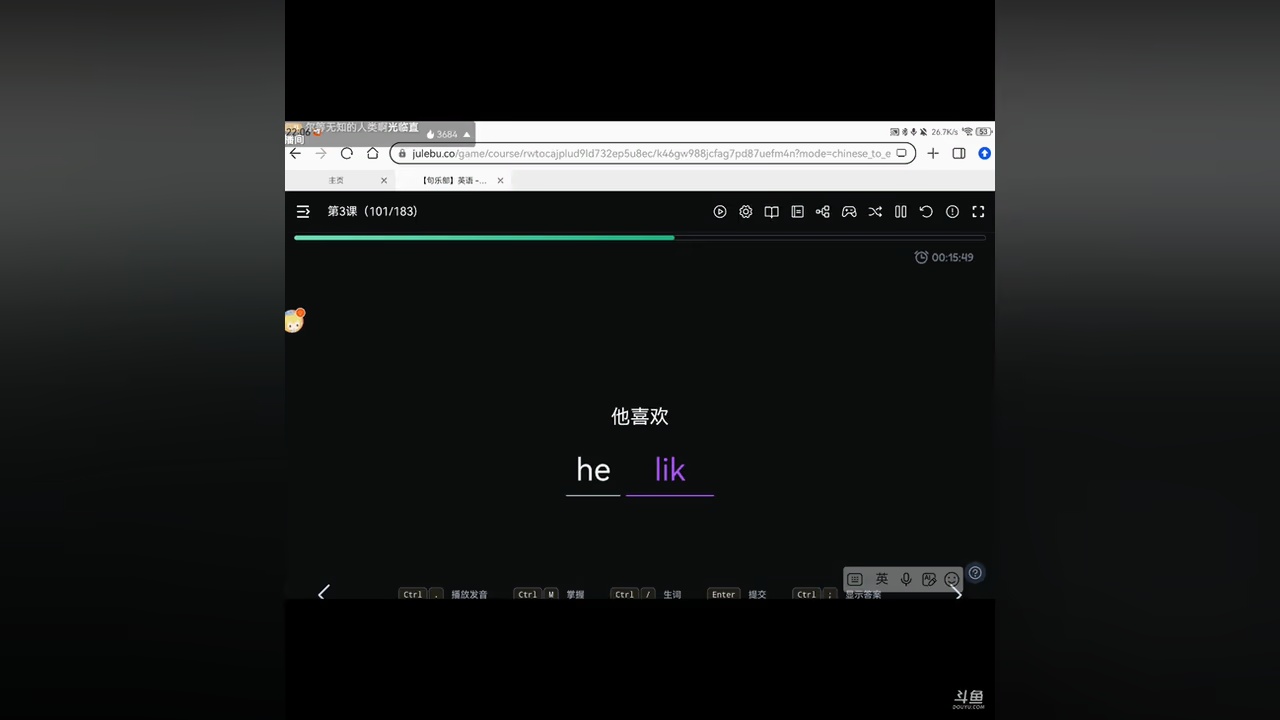Screen dimensions: 1280x720
Task: Toggle shuffle random order icon
Action: (875, 212)
